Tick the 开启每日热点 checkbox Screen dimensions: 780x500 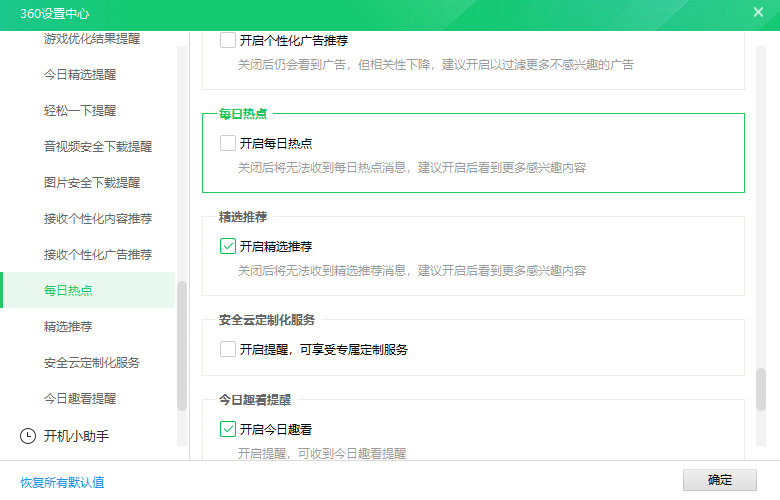pos(228,143)
